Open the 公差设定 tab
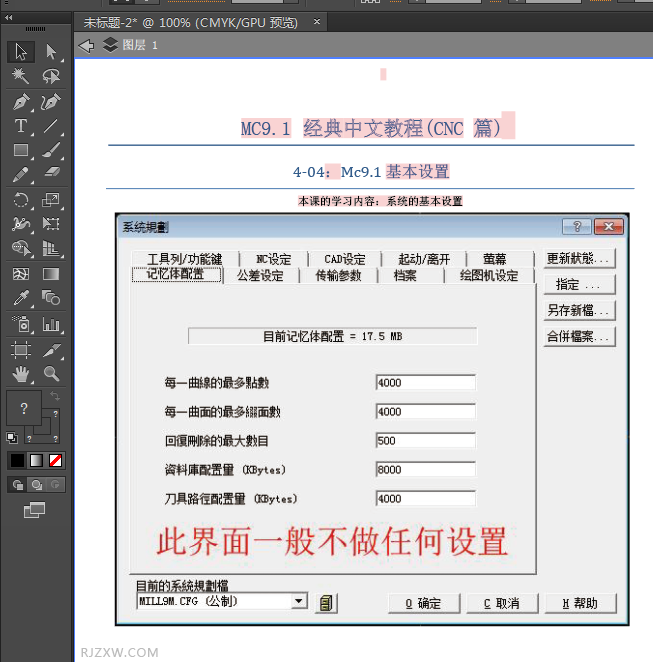Viewport: 653px width, 662px height. (260, 276)
